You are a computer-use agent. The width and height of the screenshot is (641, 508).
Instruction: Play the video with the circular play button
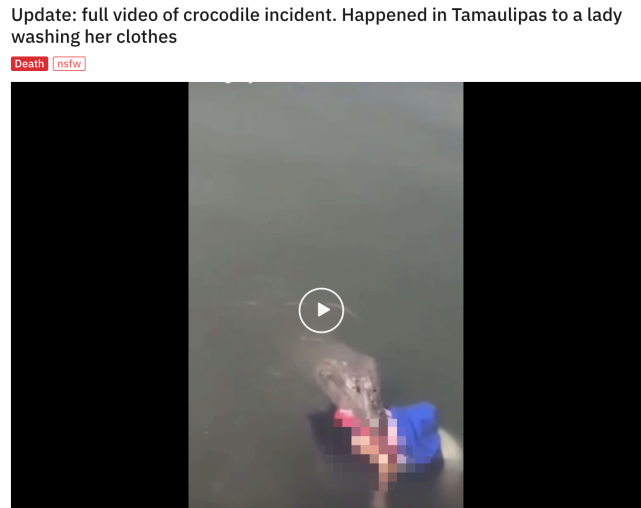(x=321, y=310)
